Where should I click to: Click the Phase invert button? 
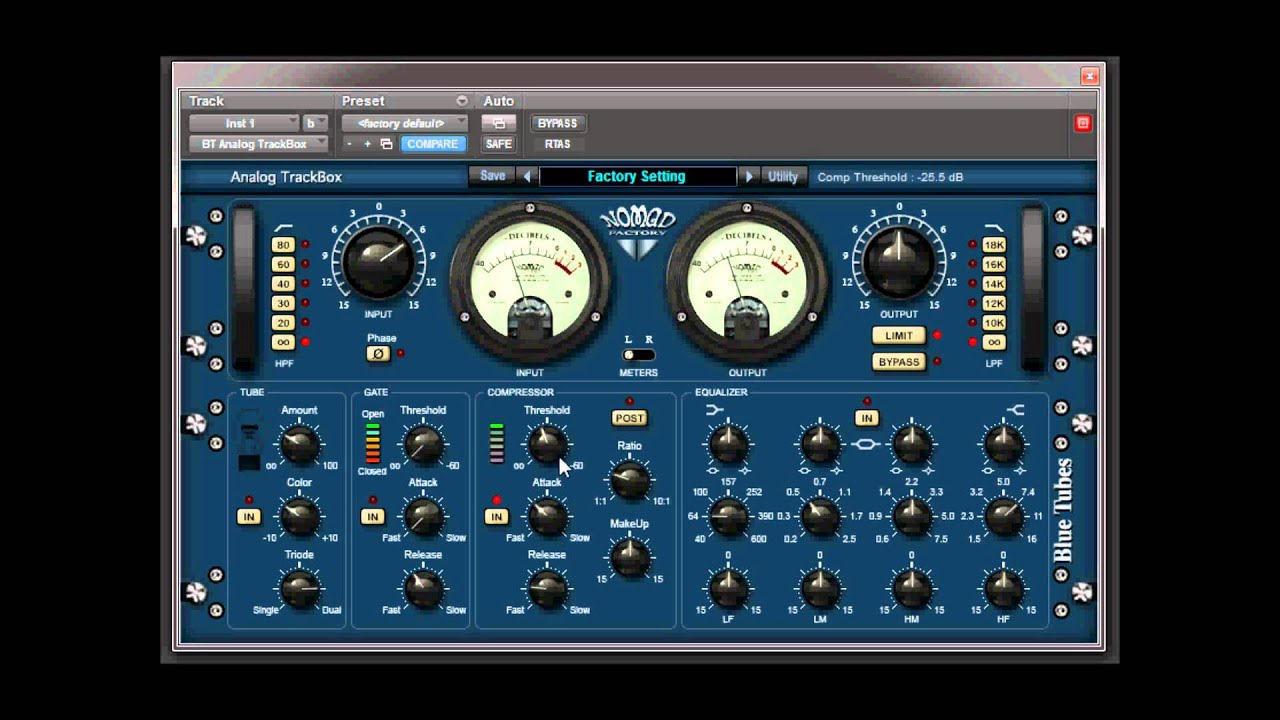pyautogui.click(x=378, y=353)
